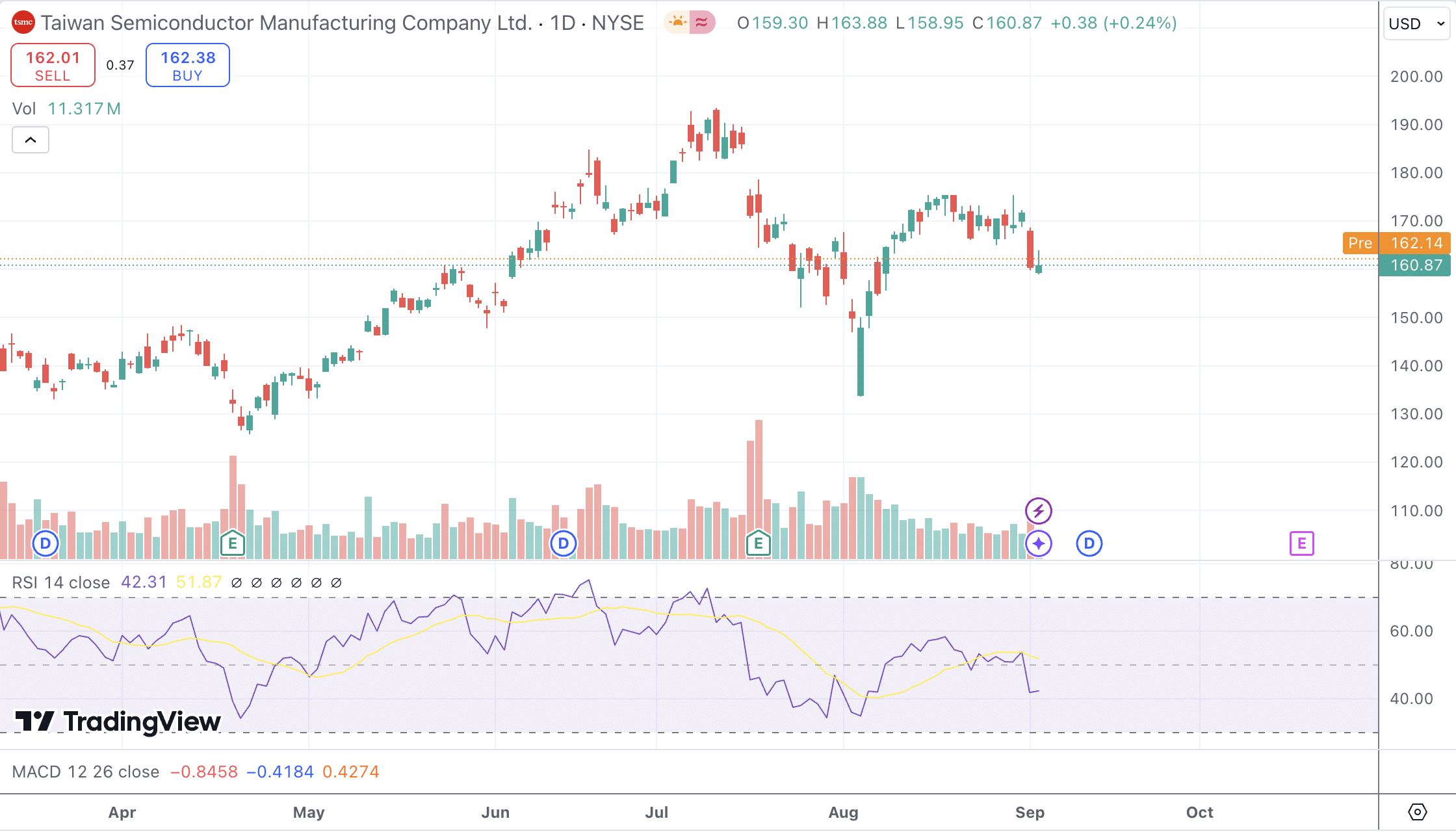1456x836 pixels.
Task: Open chart settings via the bottom-right gear icon
Action: pyautogui.click(x=1418, y=812)
